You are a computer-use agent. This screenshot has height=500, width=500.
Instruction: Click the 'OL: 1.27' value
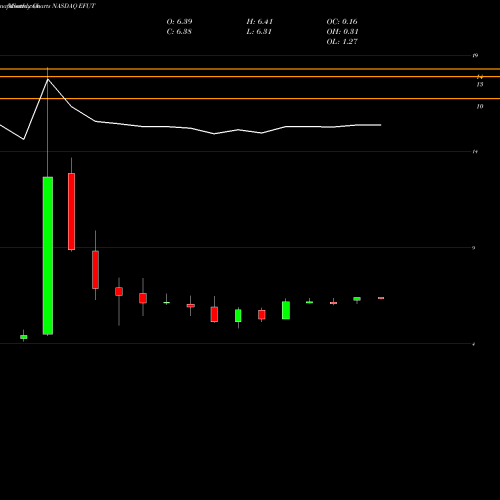coord(342,41)
